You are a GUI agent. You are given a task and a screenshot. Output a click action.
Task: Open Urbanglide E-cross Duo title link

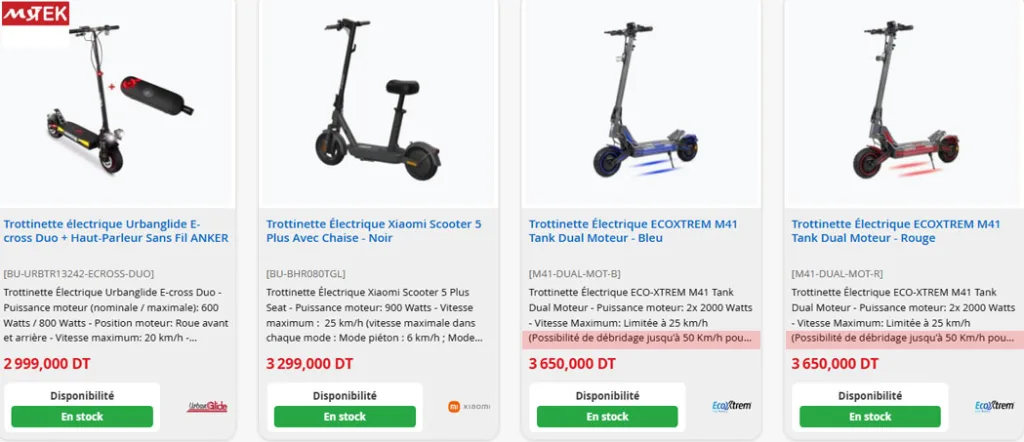116,231
